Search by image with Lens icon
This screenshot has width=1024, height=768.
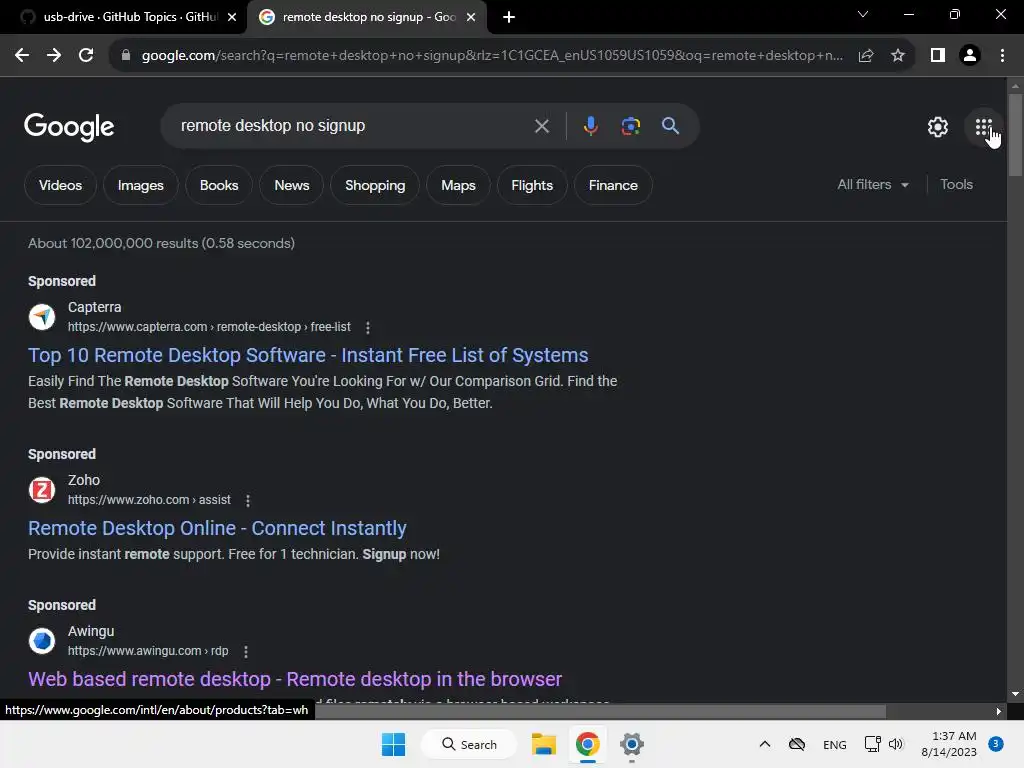[x=630, y=125]
